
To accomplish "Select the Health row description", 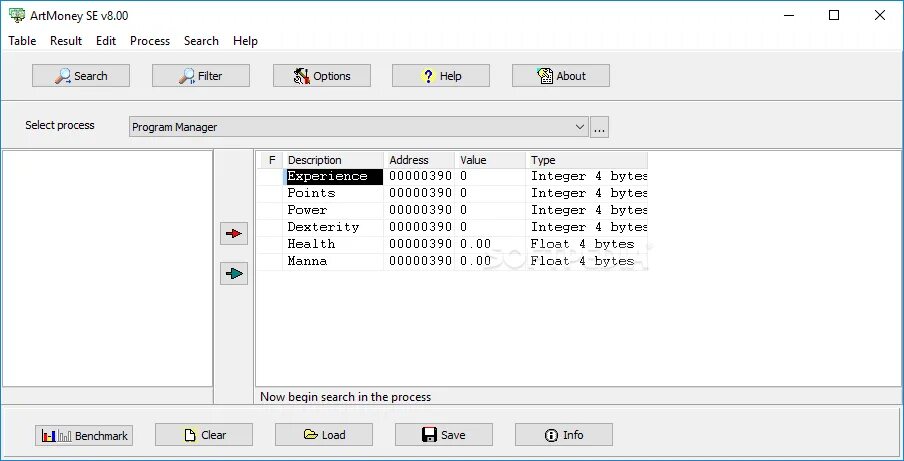I will (x=333, y=244).
